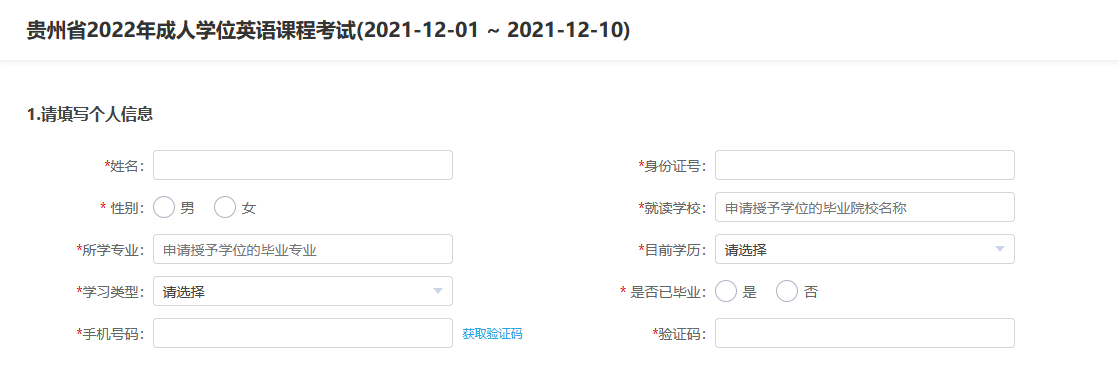This screenshot has width=1119, height=370.
Task: Open the 学习类型 study type dropdown
Action: (303, 291)
